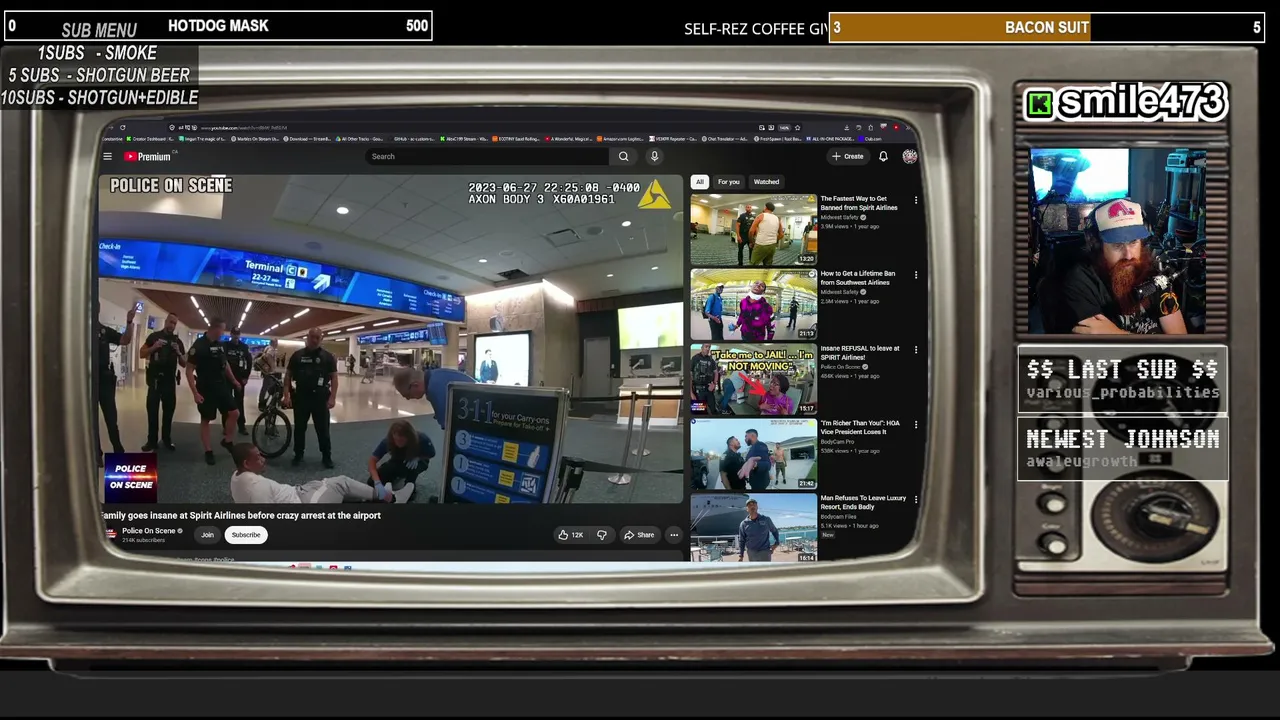
Task: Open YouTube notifications bell
Action: pyautogui.click(x=883, y=156)
